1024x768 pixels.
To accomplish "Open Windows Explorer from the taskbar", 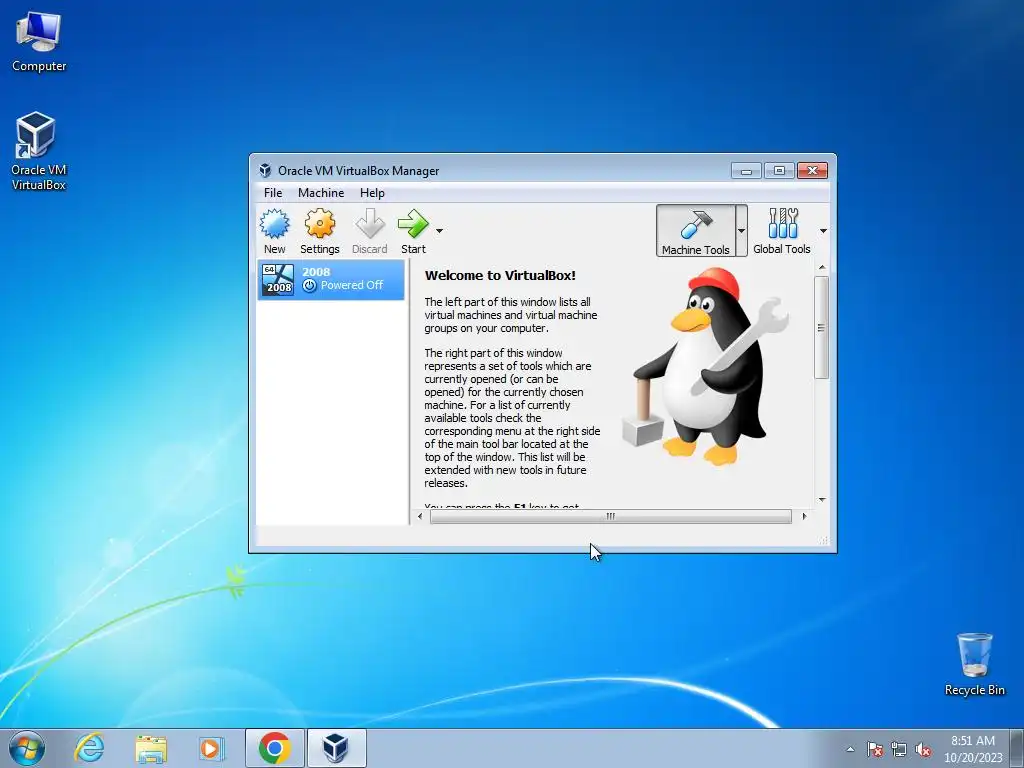I will (x=151, y=748).
